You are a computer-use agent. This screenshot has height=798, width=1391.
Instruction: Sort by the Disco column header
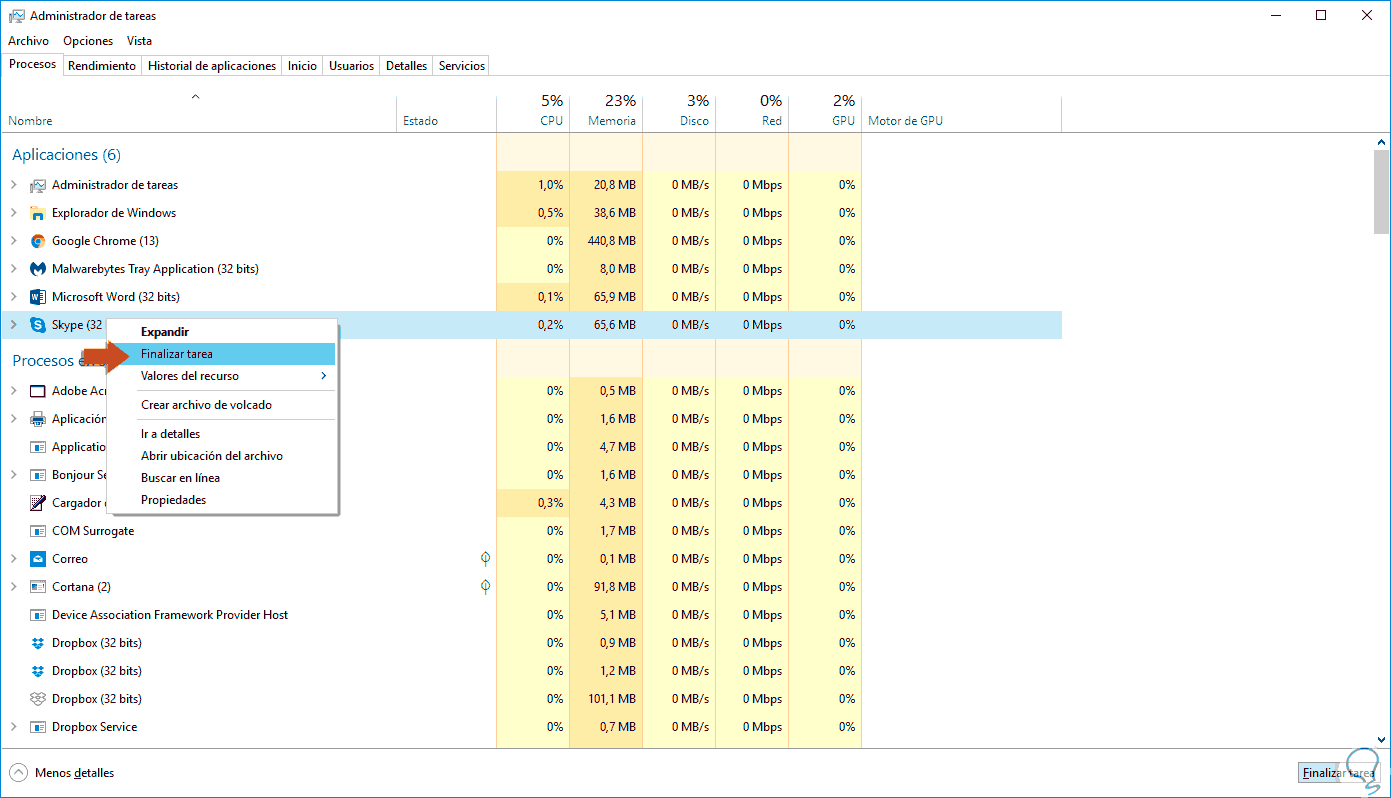coord(679,111)
